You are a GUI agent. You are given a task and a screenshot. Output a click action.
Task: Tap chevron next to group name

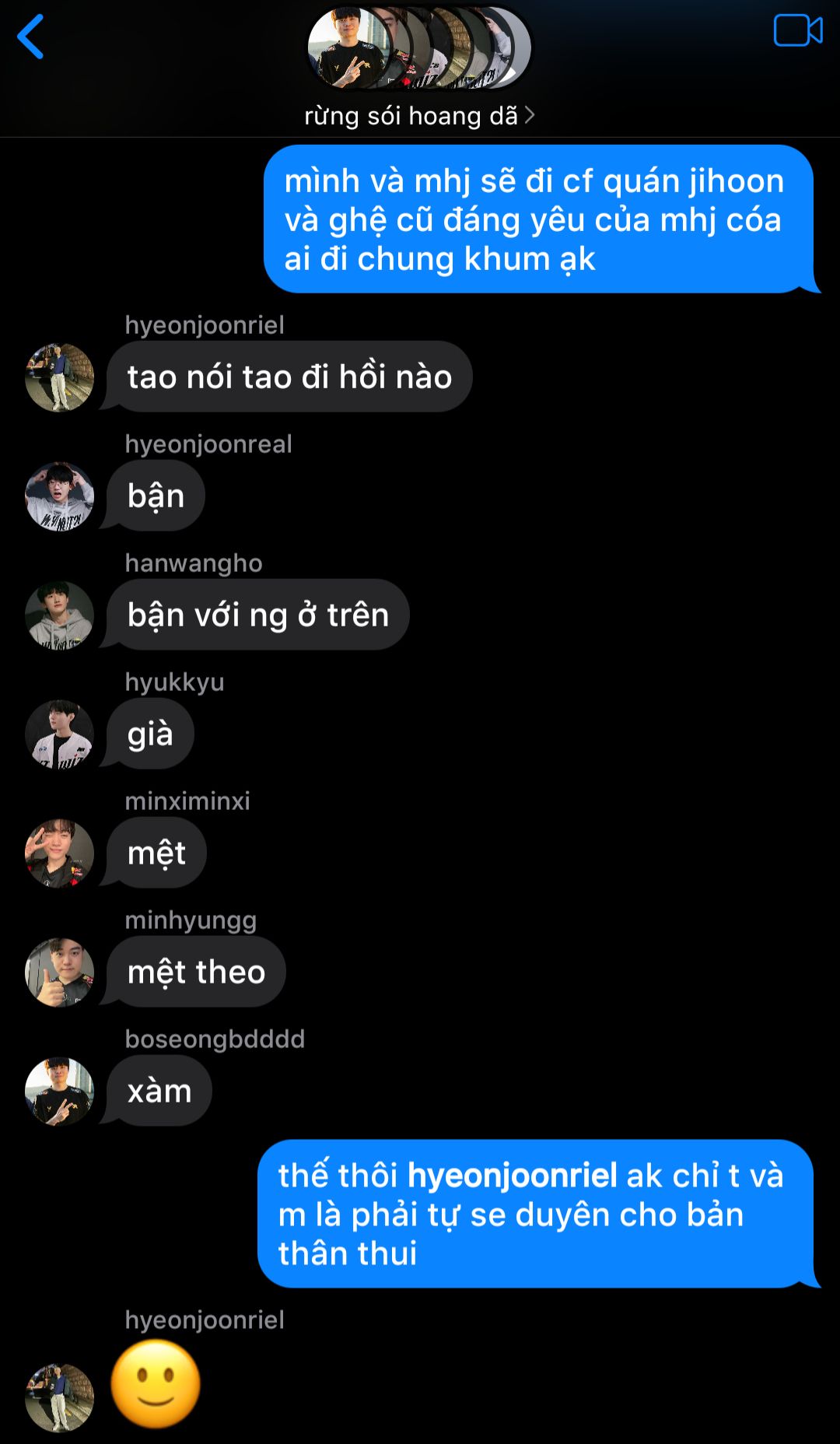pyautogui.click(x=530, y=115)
